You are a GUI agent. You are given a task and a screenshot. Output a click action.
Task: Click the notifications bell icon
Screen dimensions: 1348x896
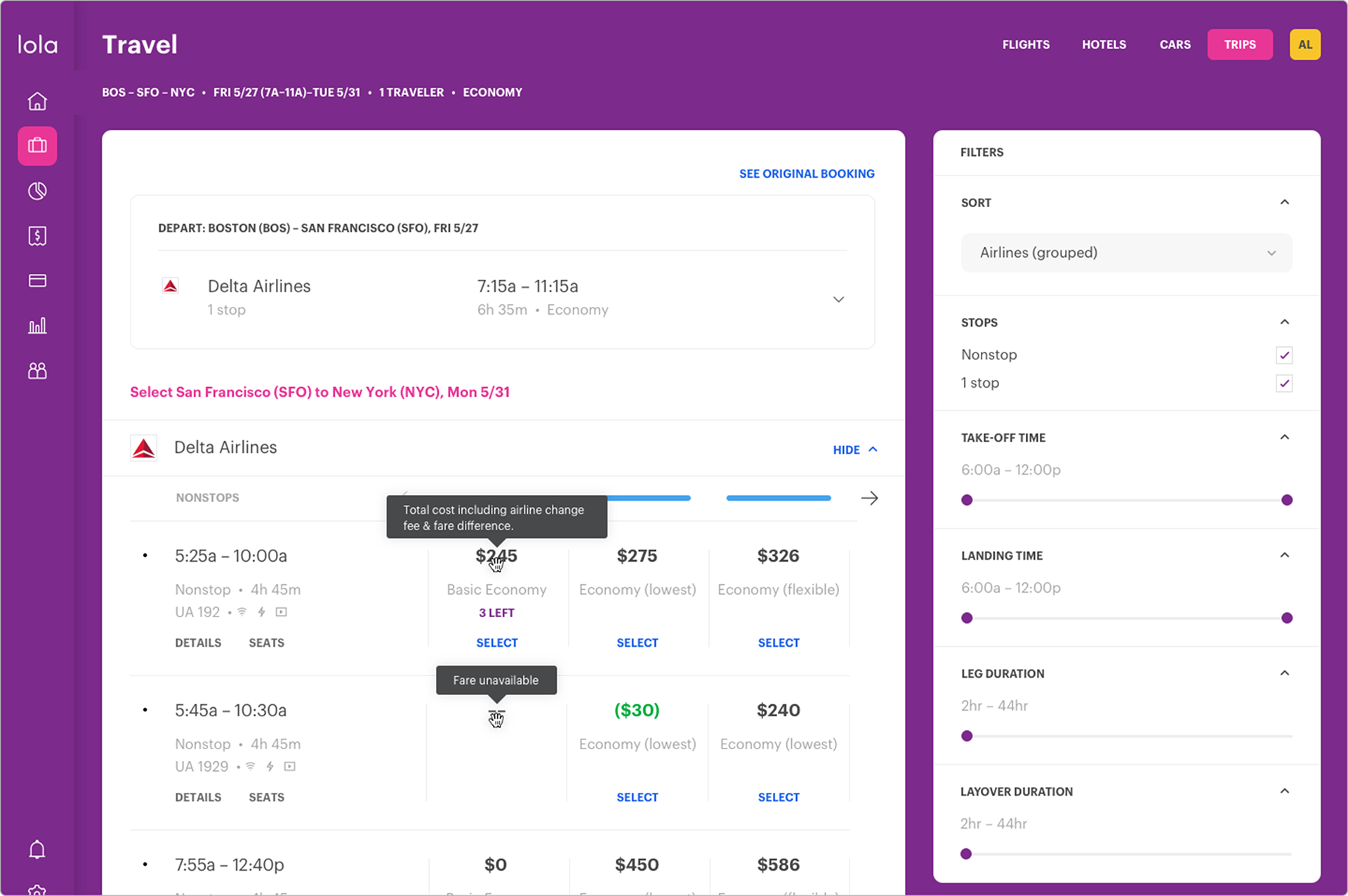coord(37,850)
